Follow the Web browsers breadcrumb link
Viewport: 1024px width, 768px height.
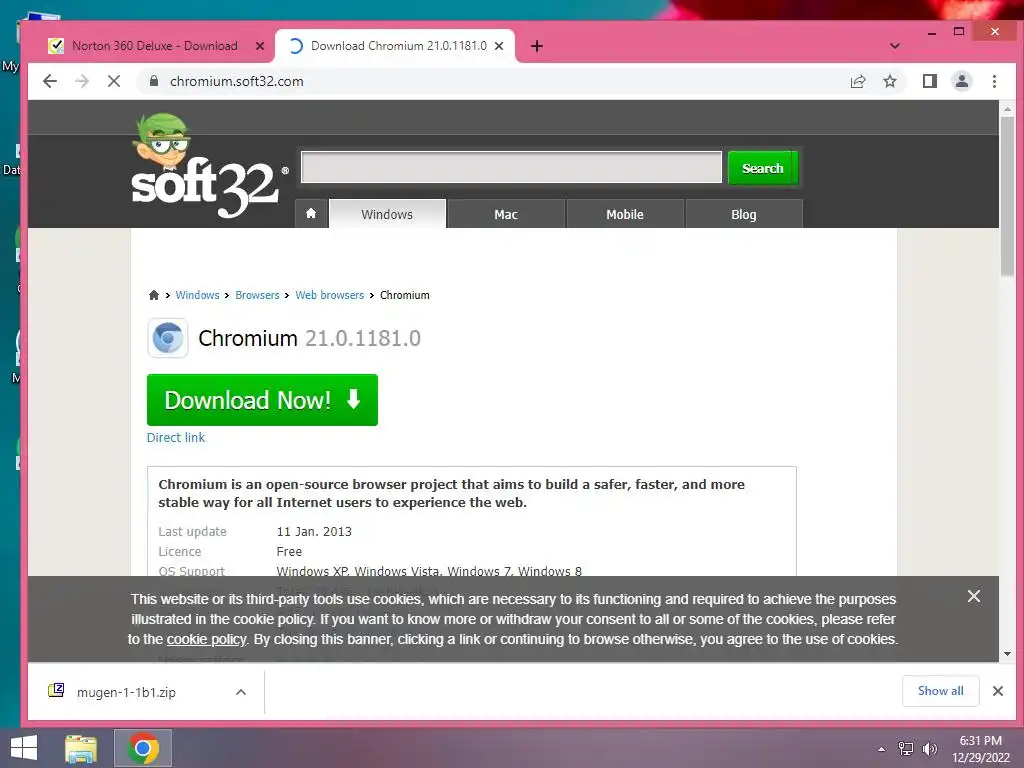point(330,295)
